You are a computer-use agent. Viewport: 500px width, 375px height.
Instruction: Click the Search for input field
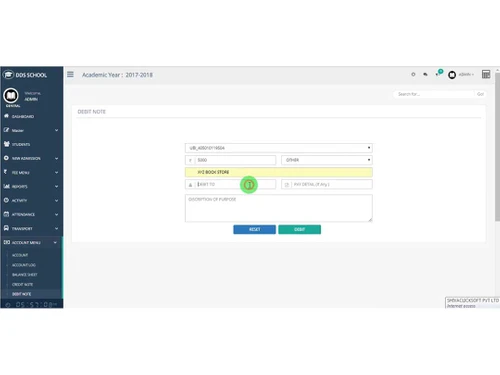pos(434,94)
